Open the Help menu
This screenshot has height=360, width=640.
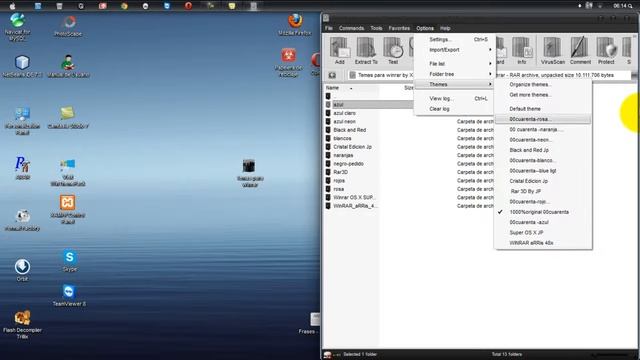[445, 28]
